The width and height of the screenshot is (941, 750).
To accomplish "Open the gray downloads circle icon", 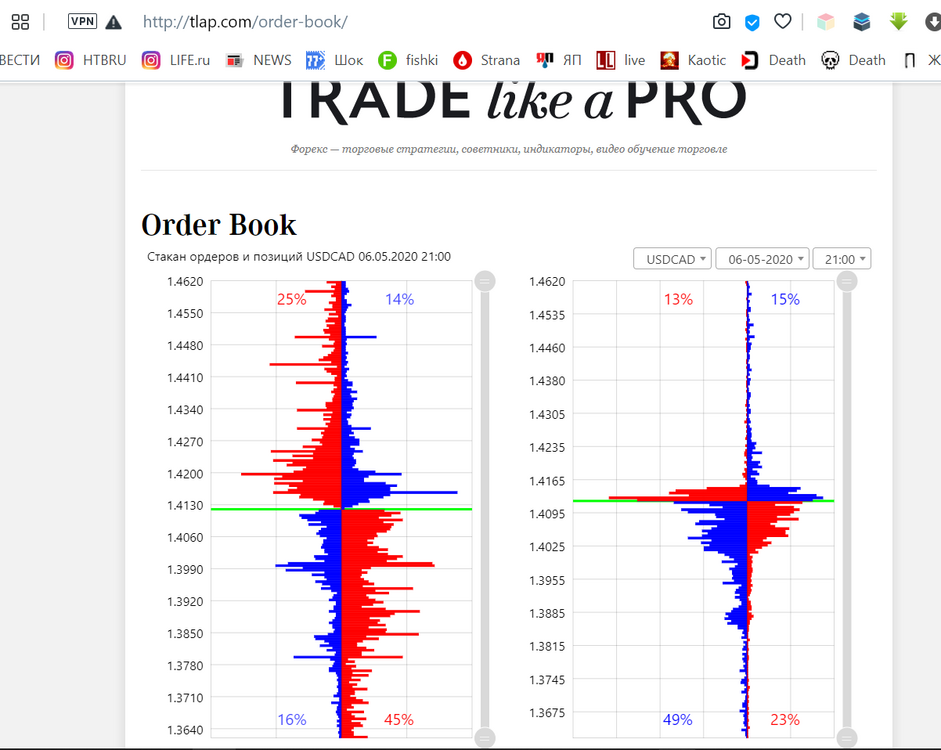I will coord(933,22).
